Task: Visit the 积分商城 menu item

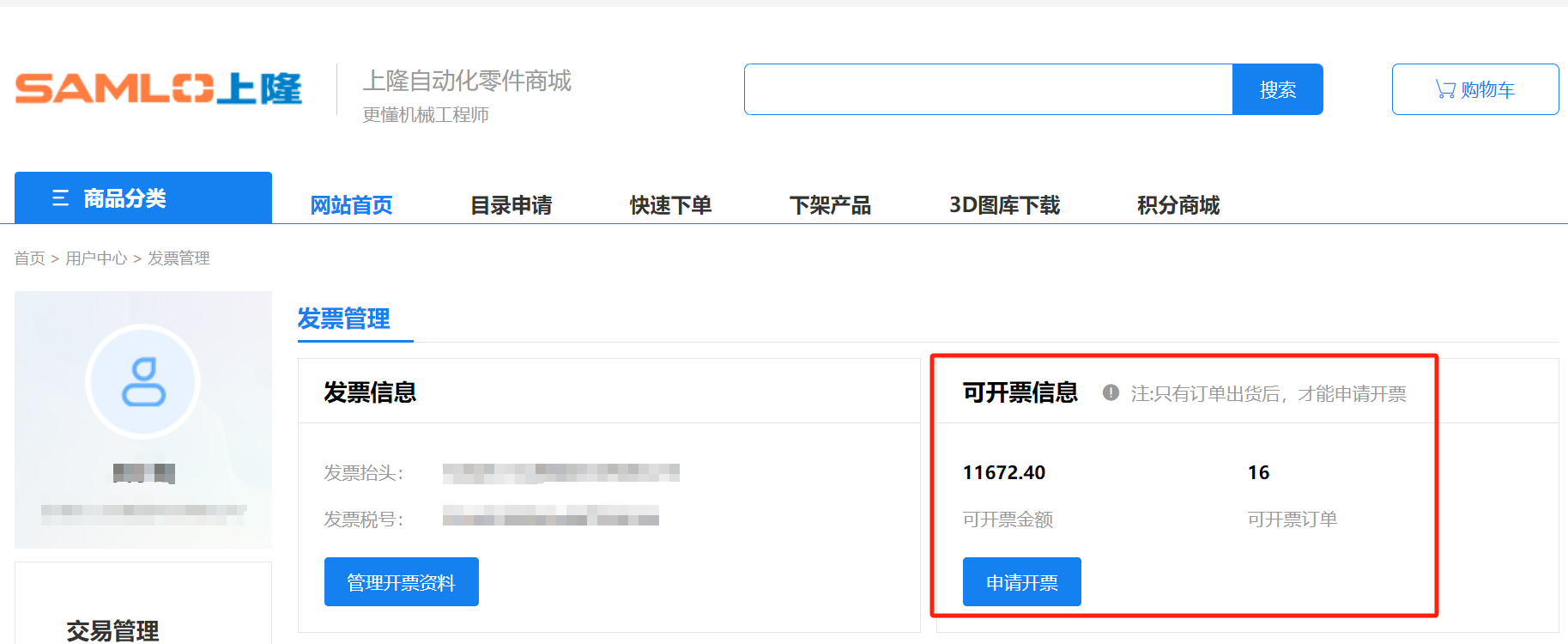Action: click(x=1178, y=205)
